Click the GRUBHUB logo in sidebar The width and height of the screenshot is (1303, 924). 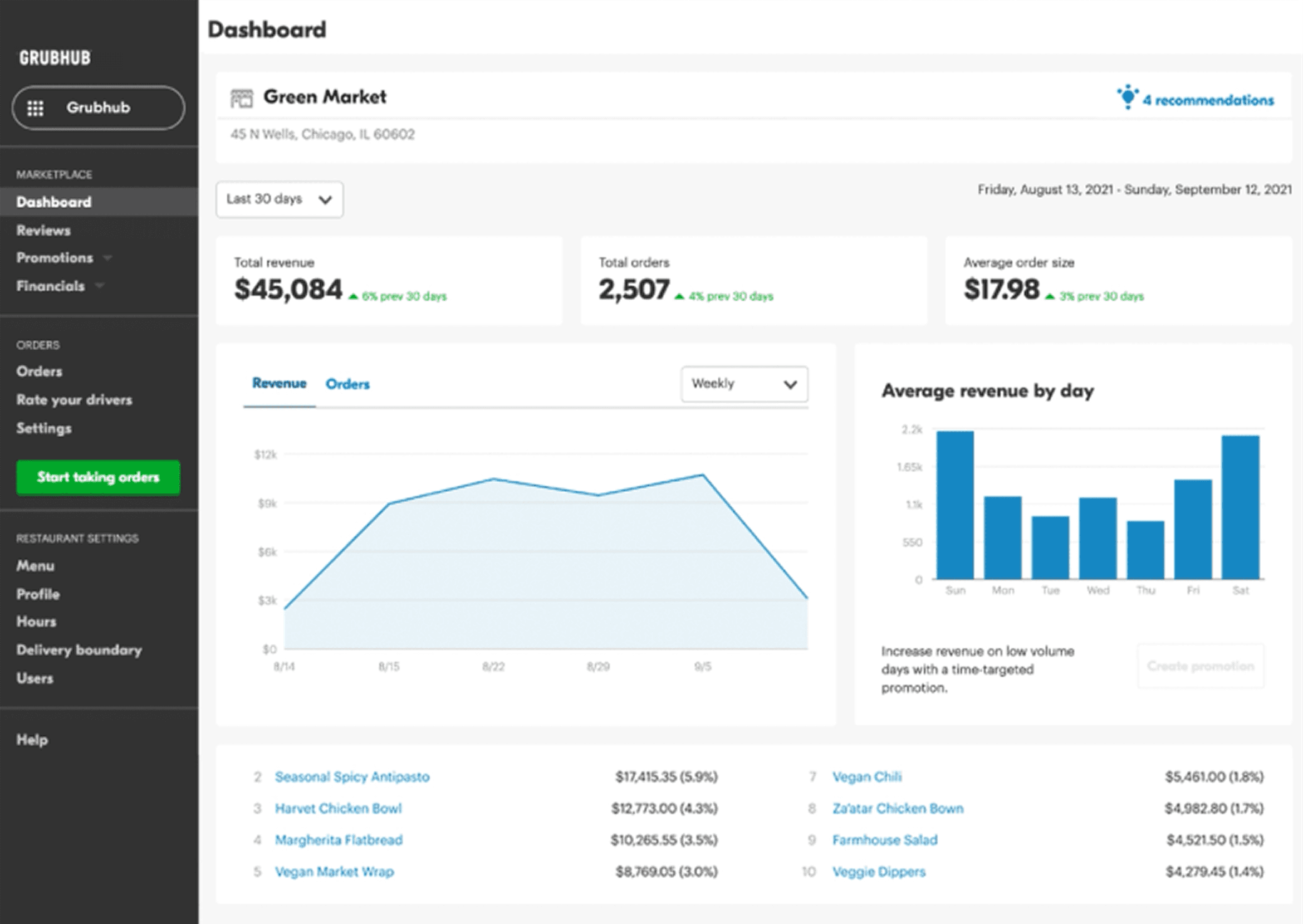[x=55, y=58]
